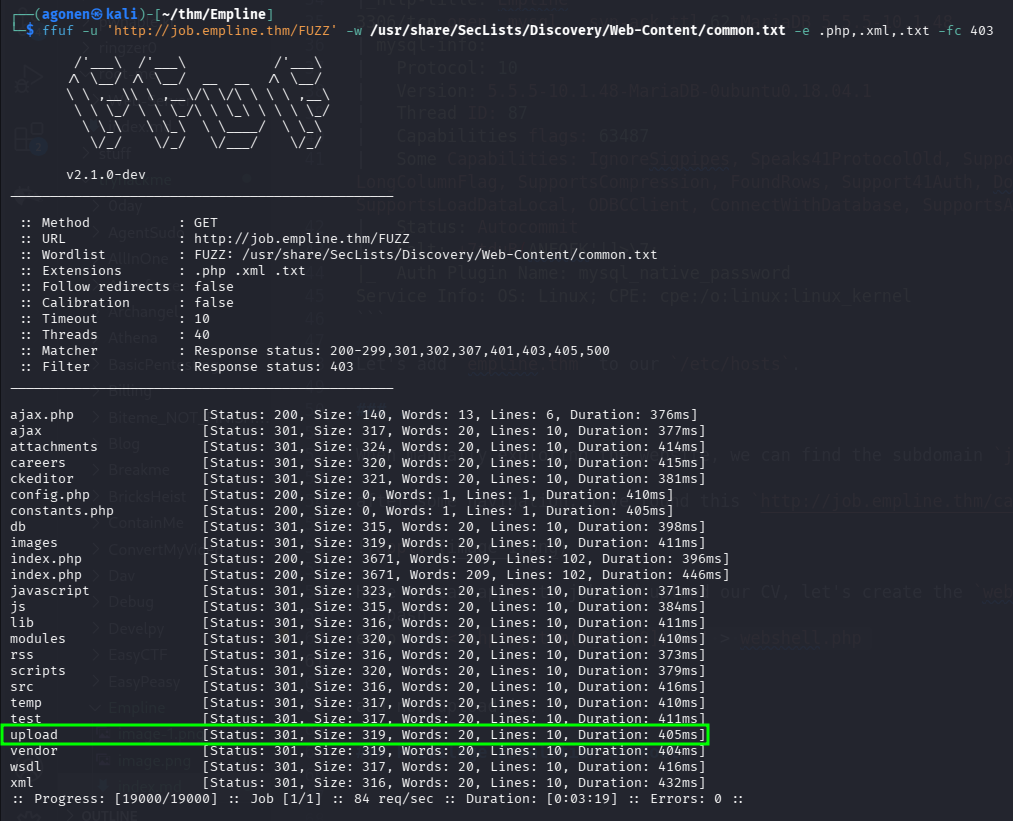The height and width of the screenshot is (821, 1013).
Task: Click the Filter response status 403 row
Action: tap(187, 367)
